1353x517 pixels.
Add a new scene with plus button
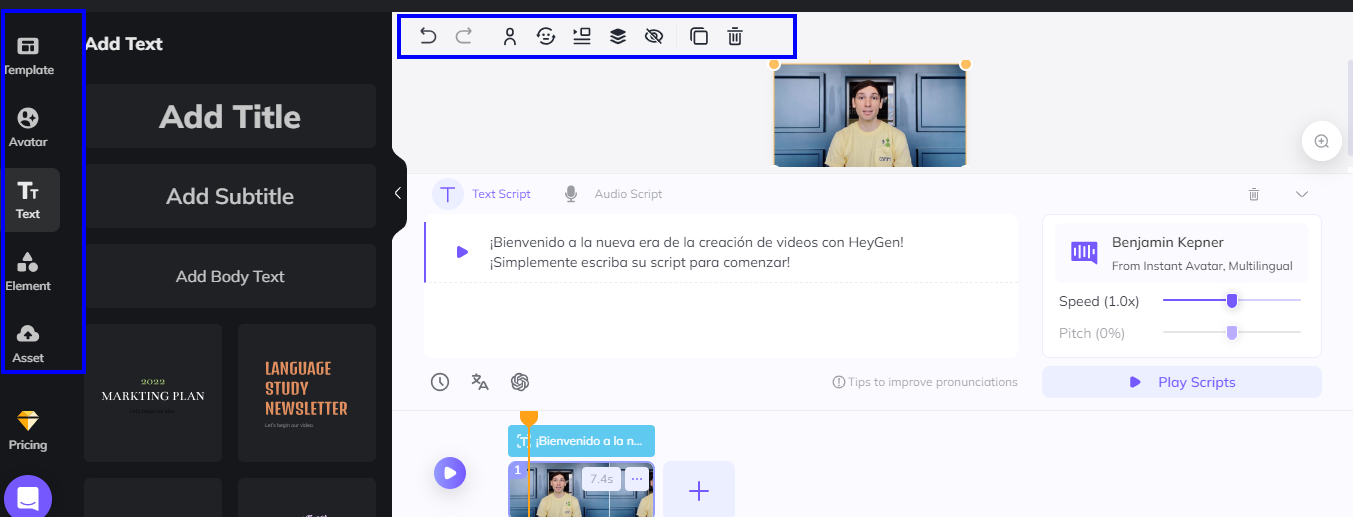point(699,490)
